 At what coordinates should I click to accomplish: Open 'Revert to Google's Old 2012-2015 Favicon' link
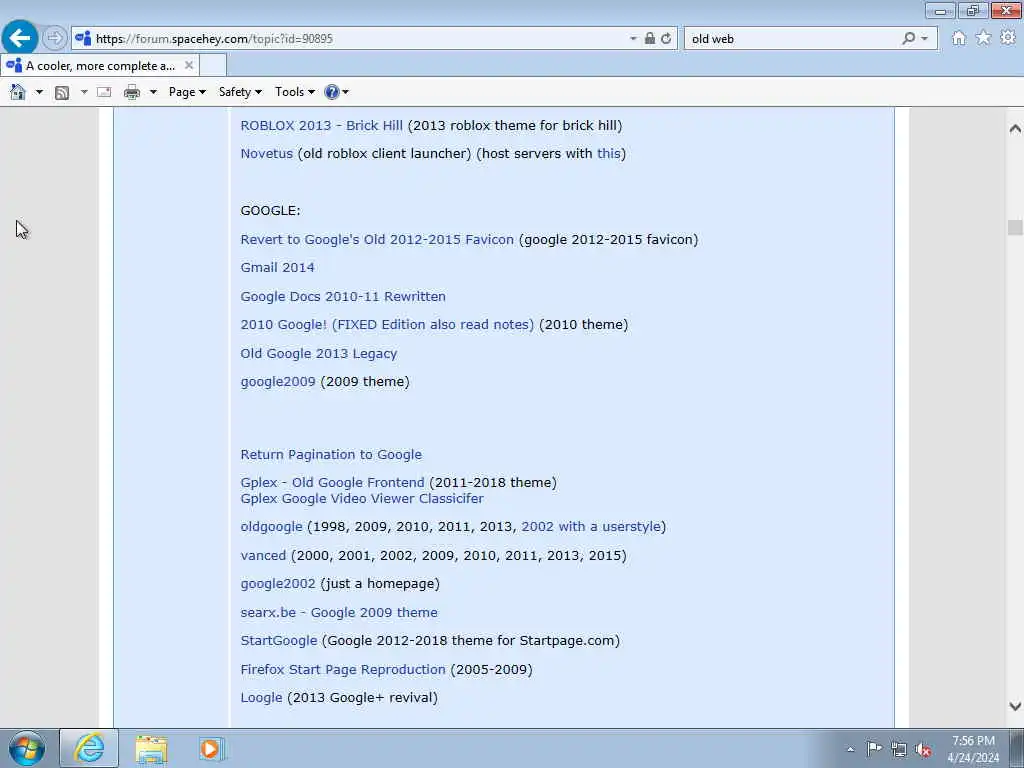377,240
